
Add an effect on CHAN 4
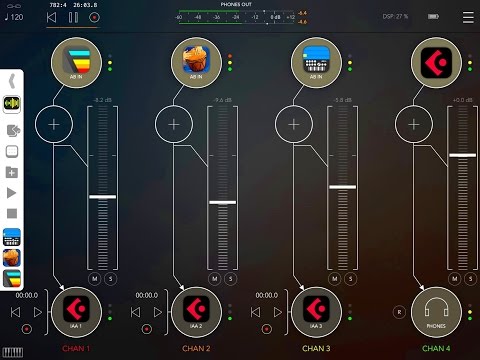tap(414, 124)
